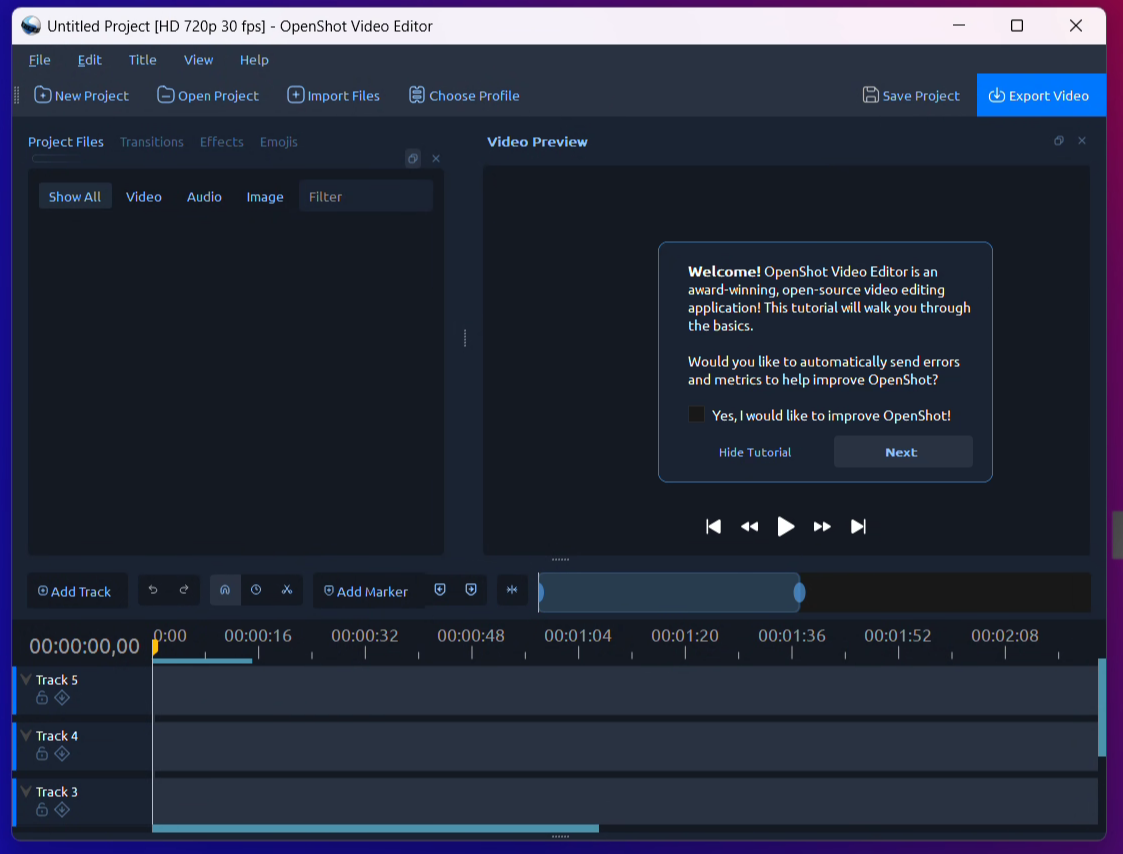The width and height of the screenshot is (1123, 854).
Task: Go to the next marker
Action: pos(471,590)
